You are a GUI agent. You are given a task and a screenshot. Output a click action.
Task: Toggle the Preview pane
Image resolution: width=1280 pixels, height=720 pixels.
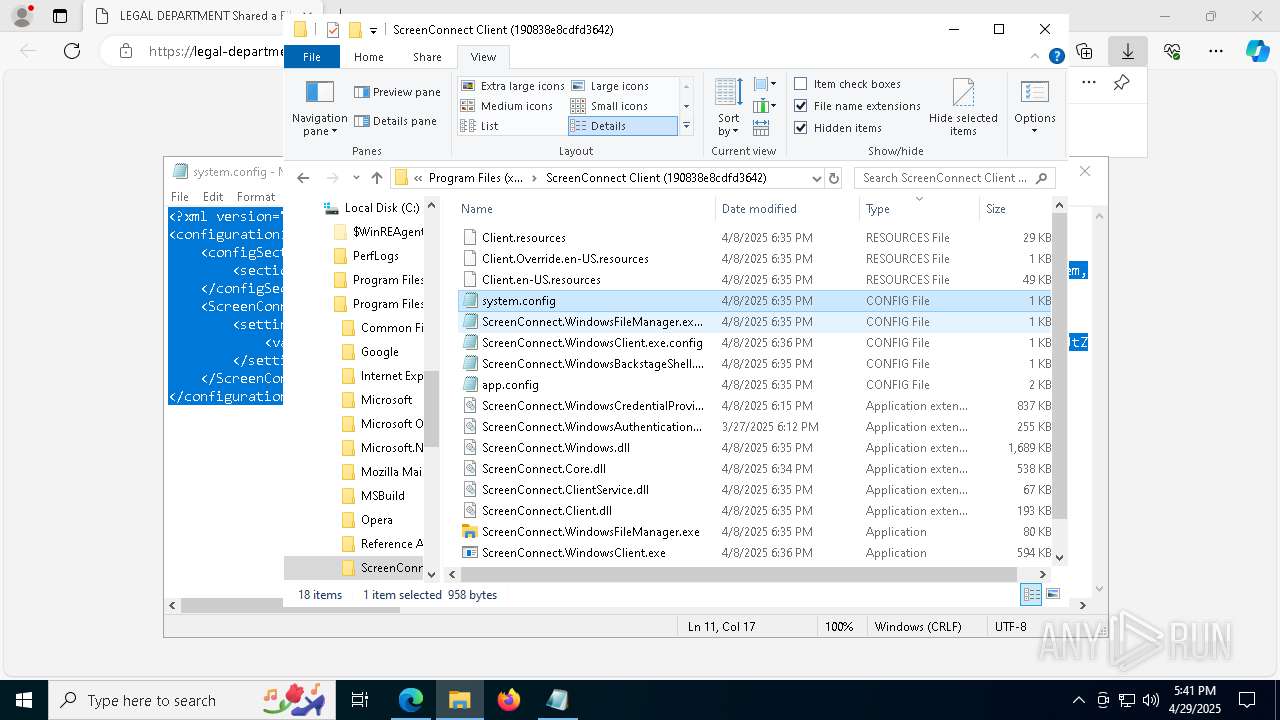coord(397,92)
